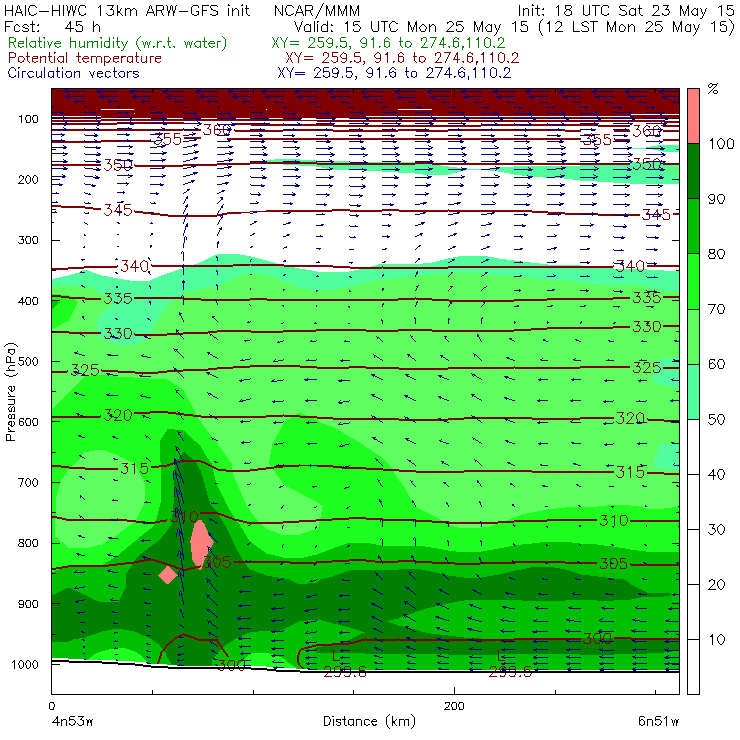Click the '6n51w' end coordinate label
Screen dimensions: 740x740
click(658, 721)
